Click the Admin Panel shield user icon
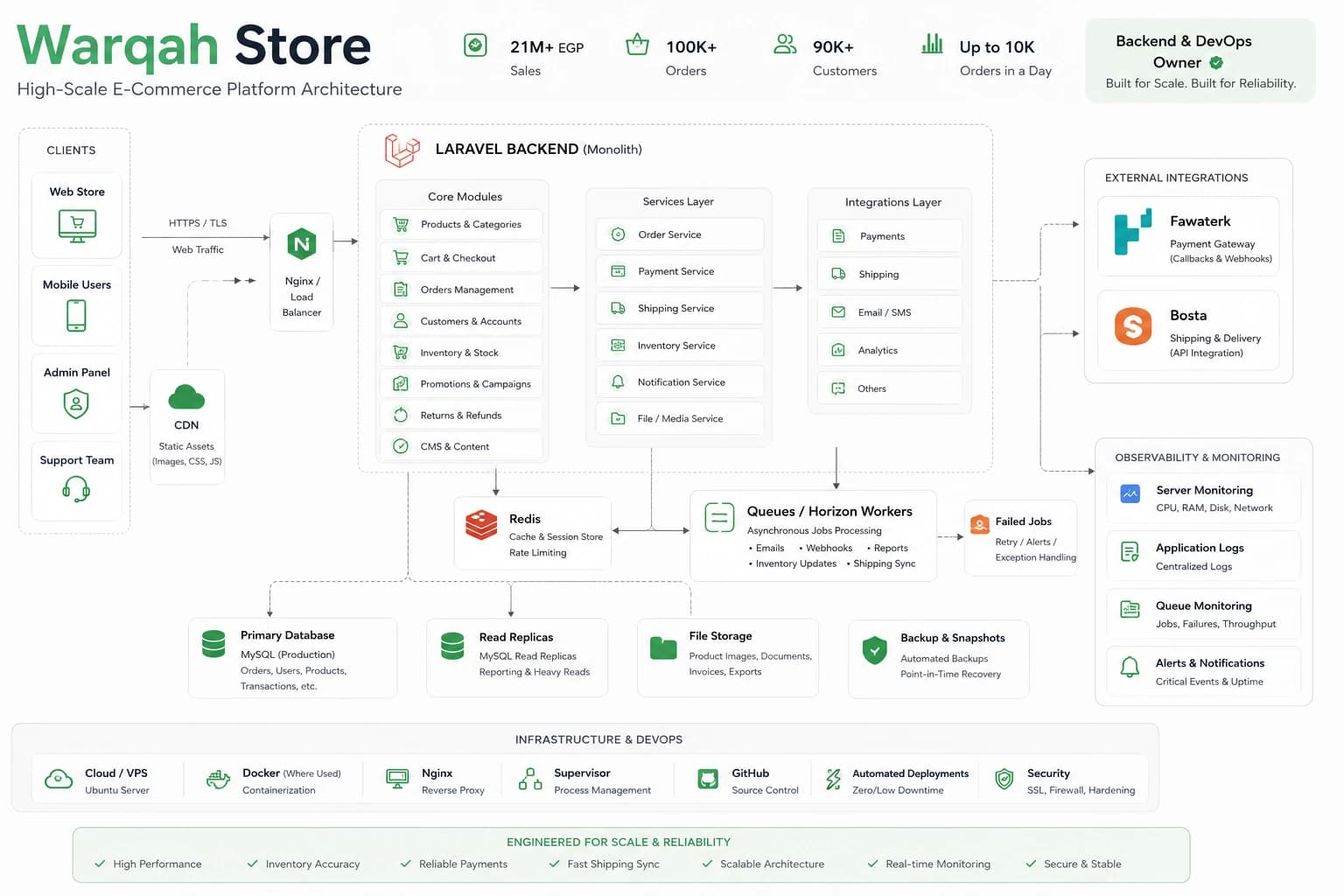Screen dimensions: 1344x896 (x=76, y=403)
